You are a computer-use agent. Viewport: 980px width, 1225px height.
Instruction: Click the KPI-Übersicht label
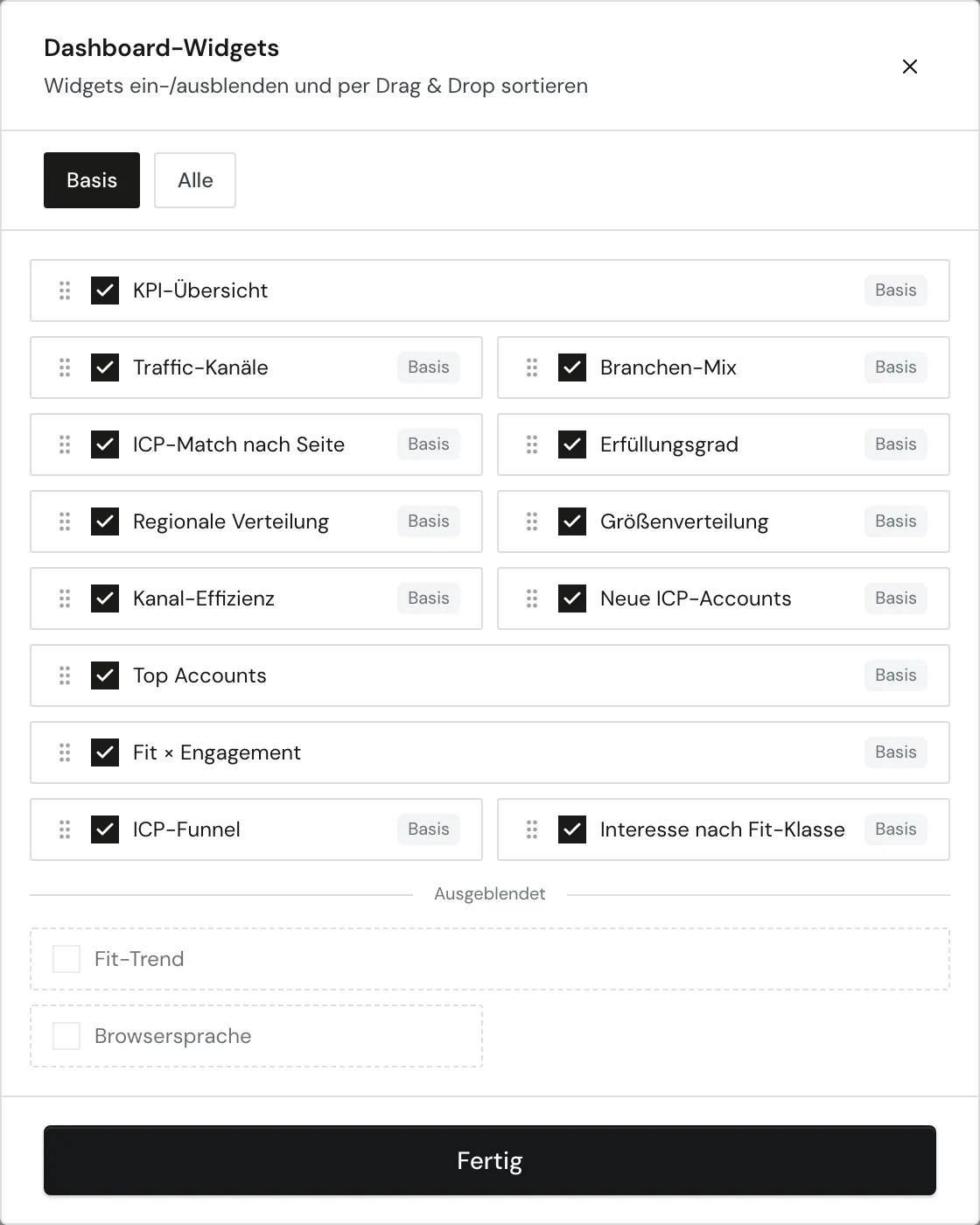tap(200, 290)
